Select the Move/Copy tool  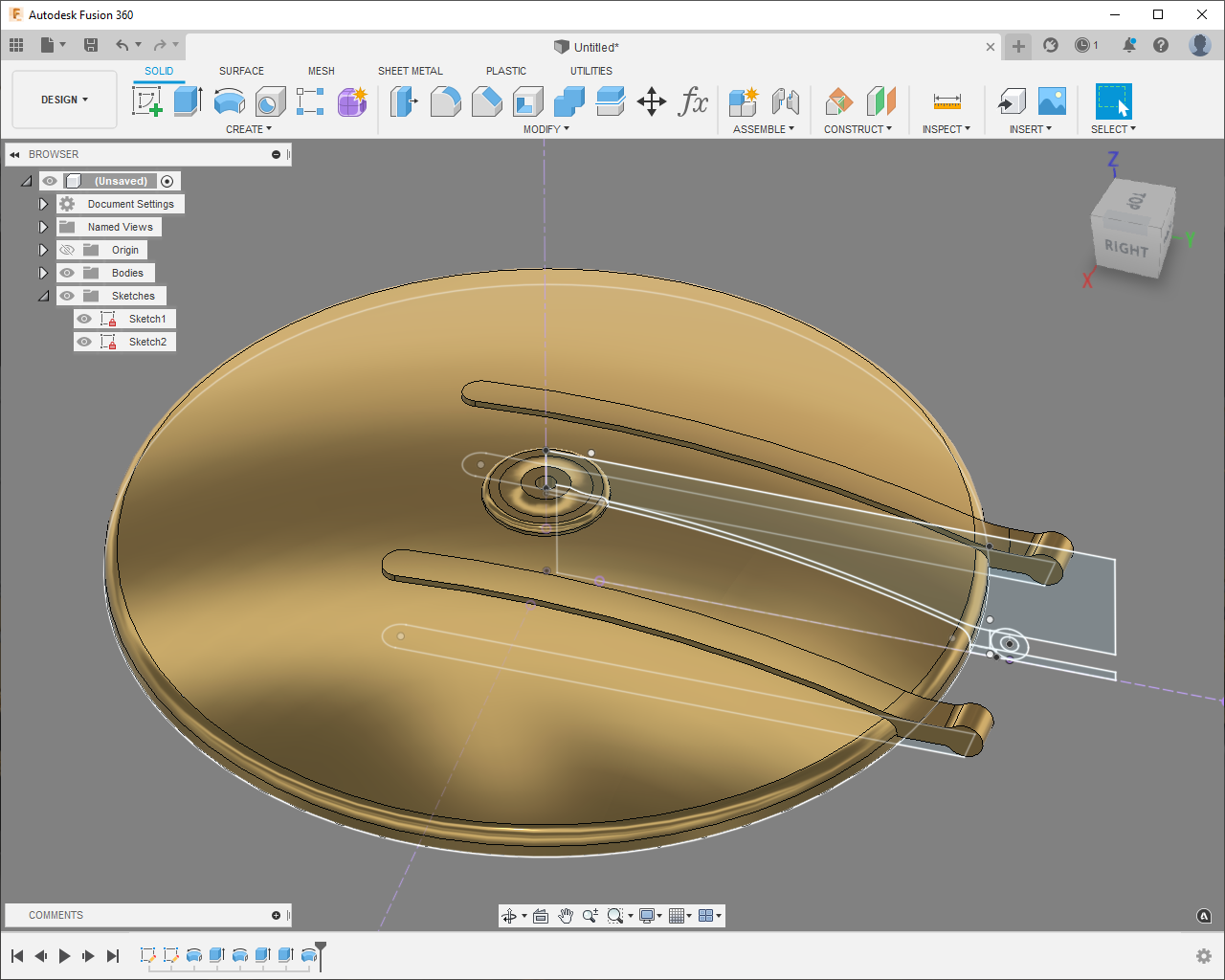(652, 101)
